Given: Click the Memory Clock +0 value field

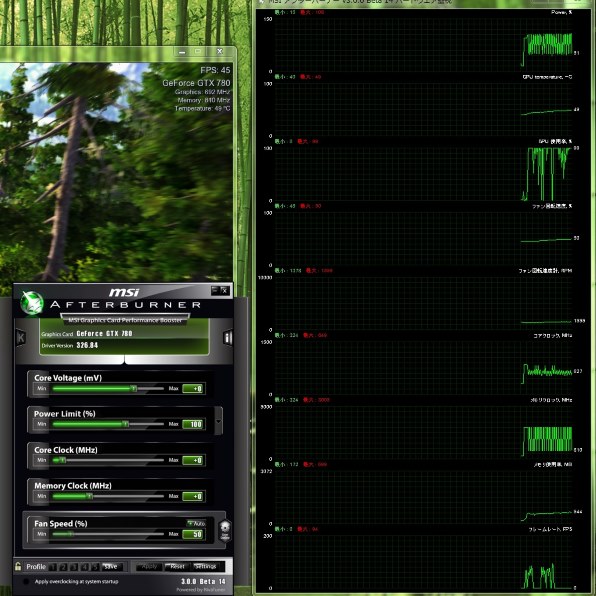Looking at the screenshot, I should [193, 496].
